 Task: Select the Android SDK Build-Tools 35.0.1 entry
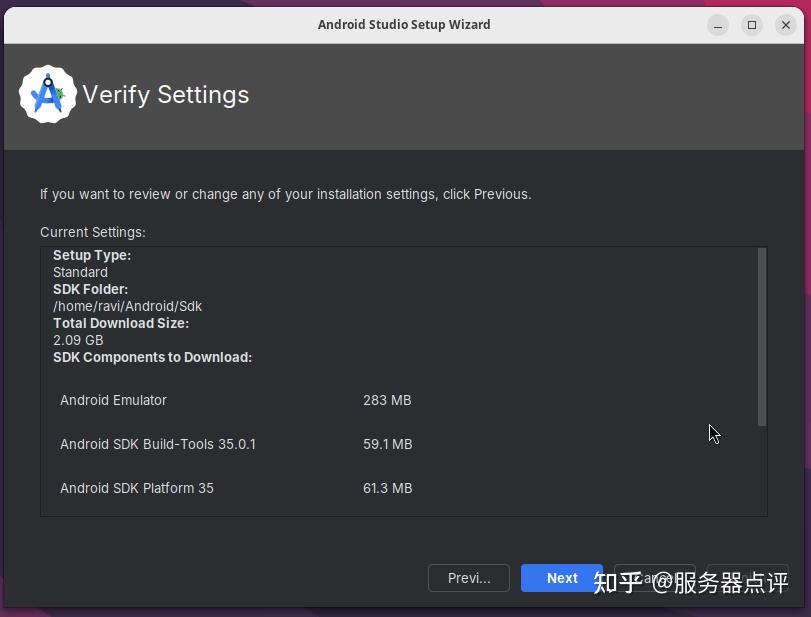tap(157, 444)
